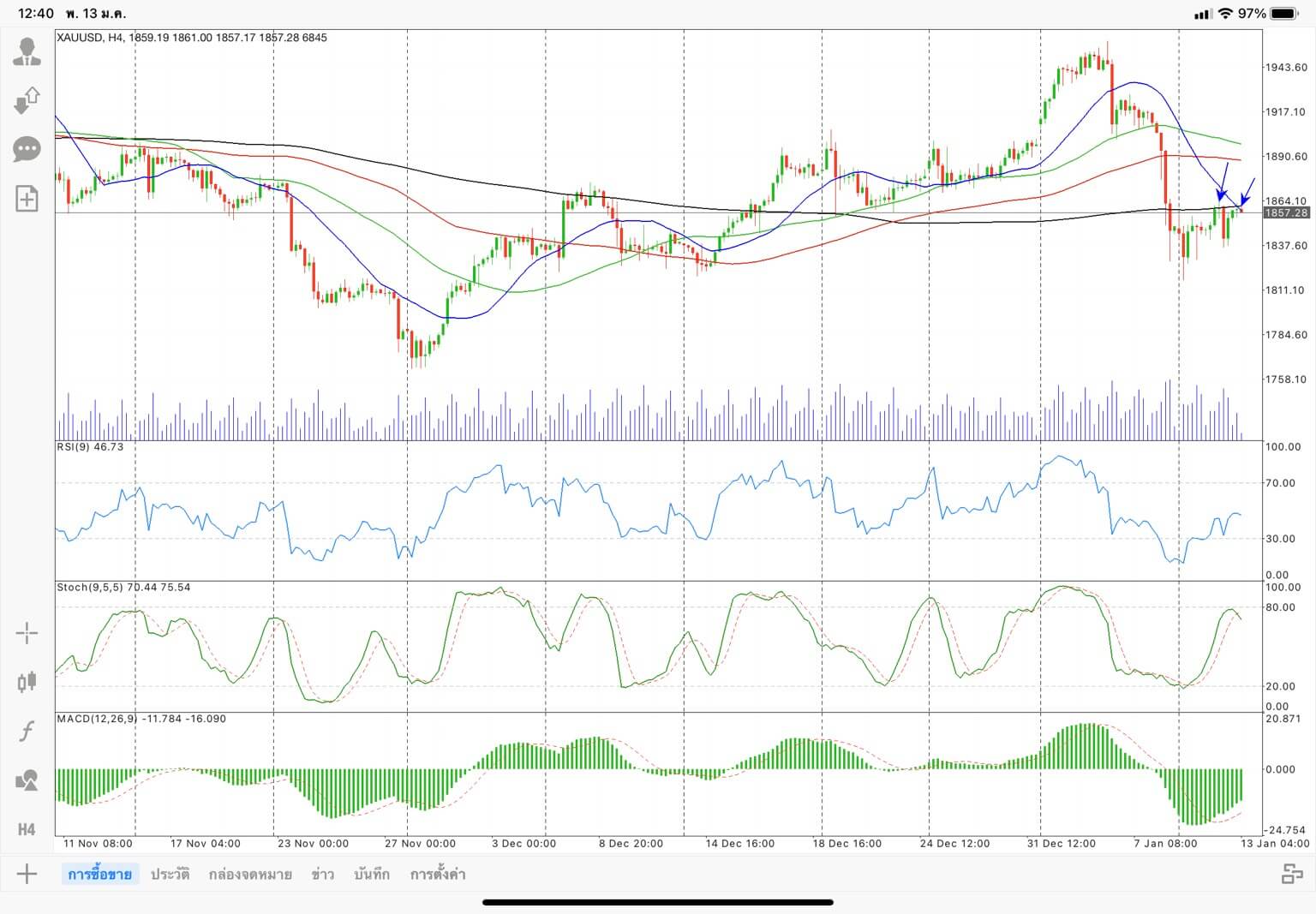Click the 3 Dec 00:00 time label
The image size is (1316, 914).
click(x=523, y=844)
